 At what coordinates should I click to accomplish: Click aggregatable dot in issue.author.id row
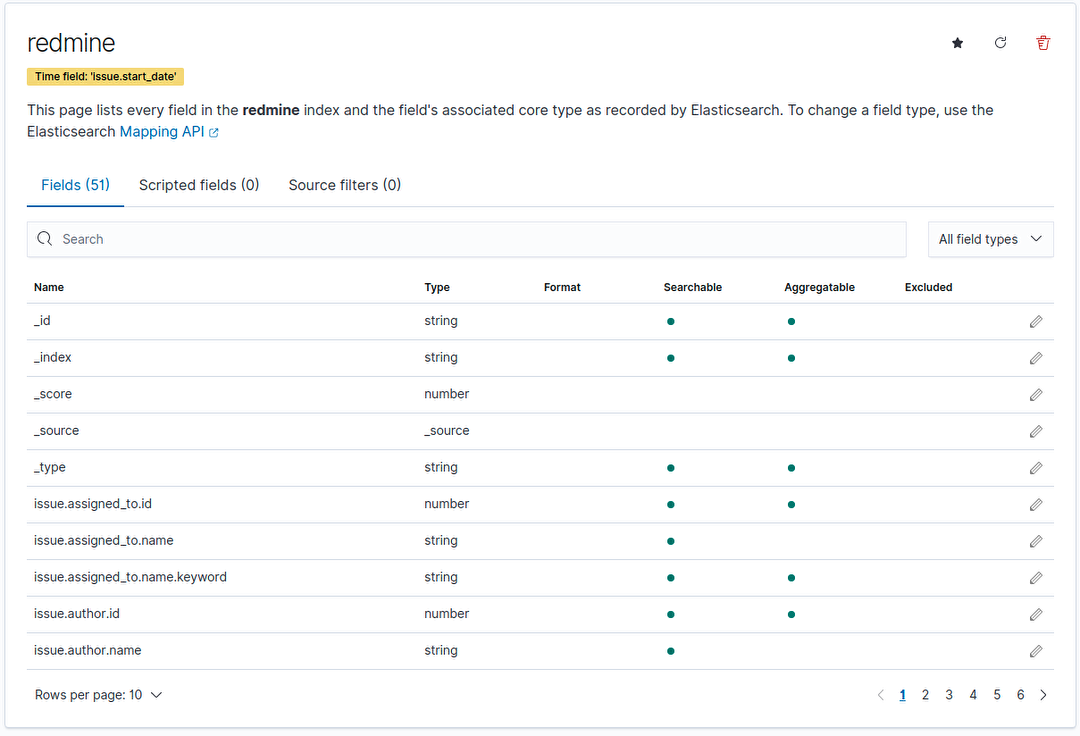(x=791, y=614)
